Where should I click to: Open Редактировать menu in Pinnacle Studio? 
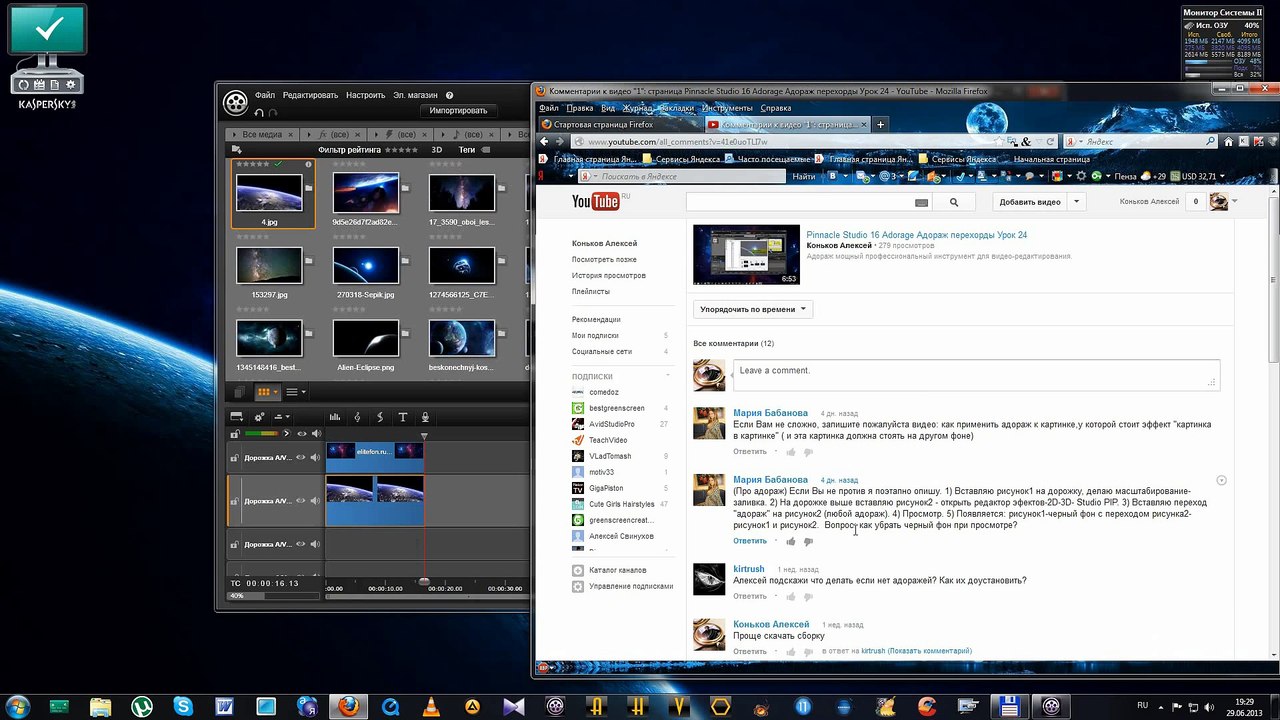310,95
